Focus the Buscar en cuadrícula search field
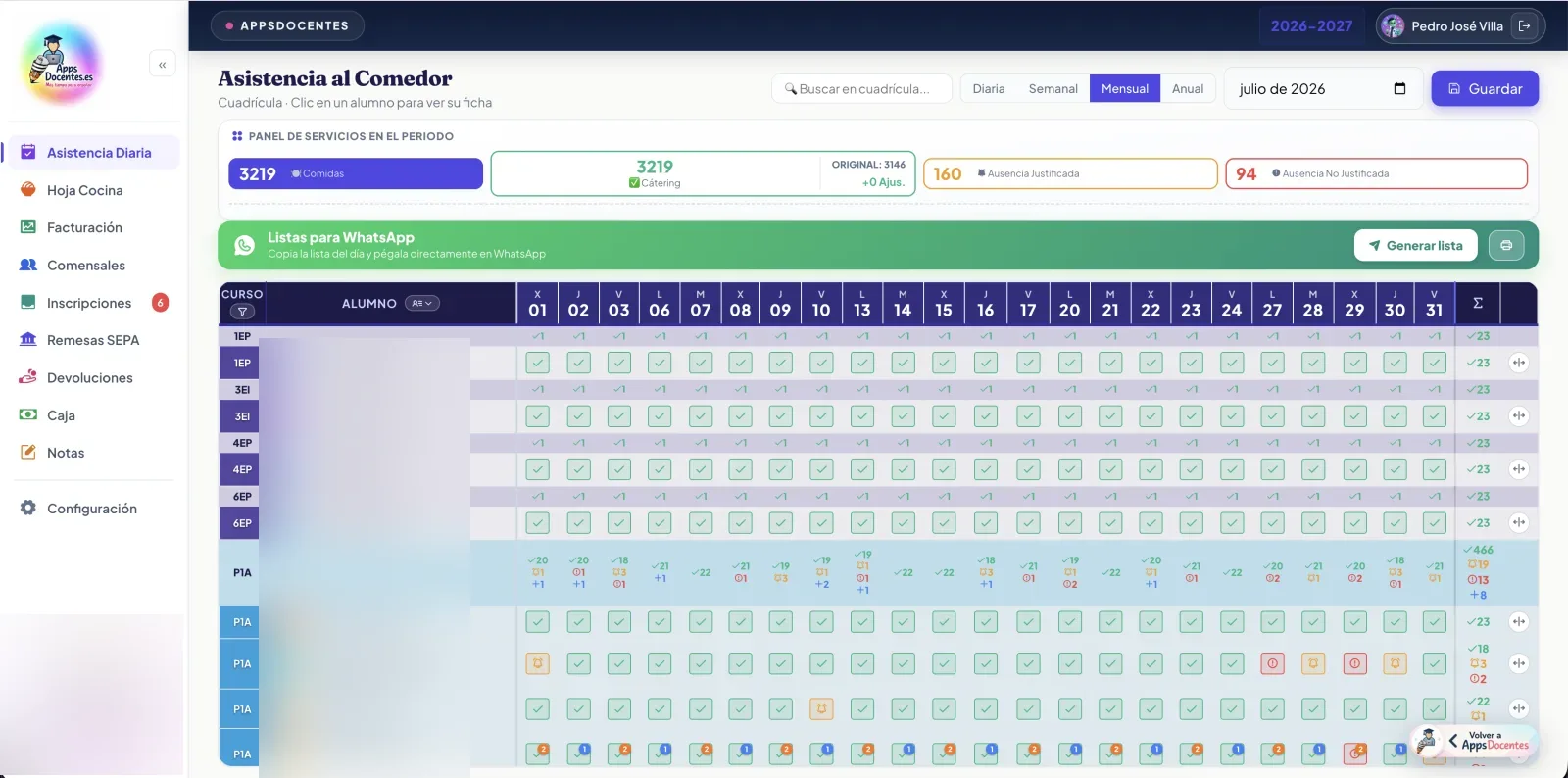 point(862,88)
